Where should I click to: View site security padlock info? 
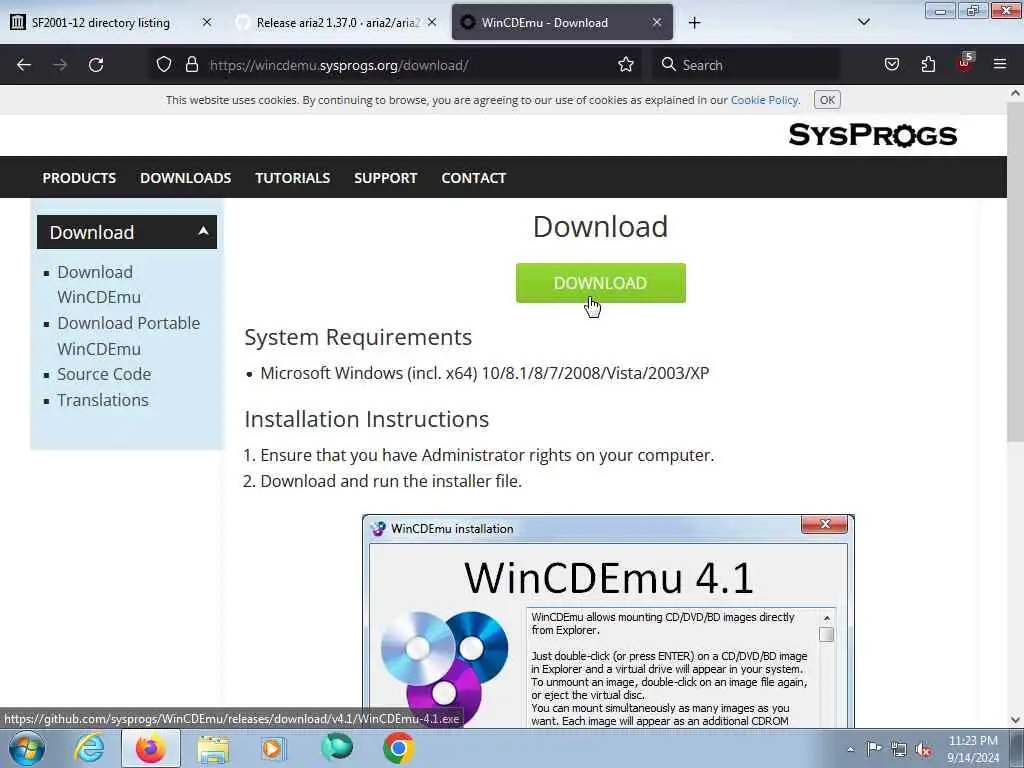point(191,65)
